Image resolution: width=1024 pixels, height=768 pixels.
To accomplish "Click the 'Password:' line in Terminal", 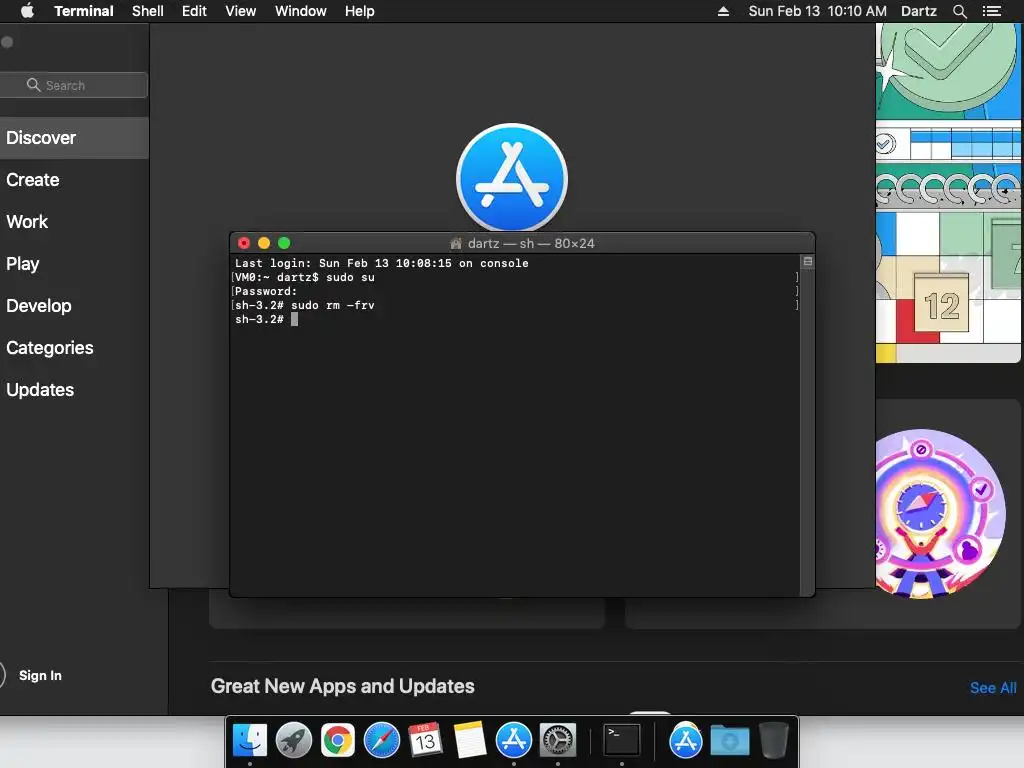I will [266, 291].
